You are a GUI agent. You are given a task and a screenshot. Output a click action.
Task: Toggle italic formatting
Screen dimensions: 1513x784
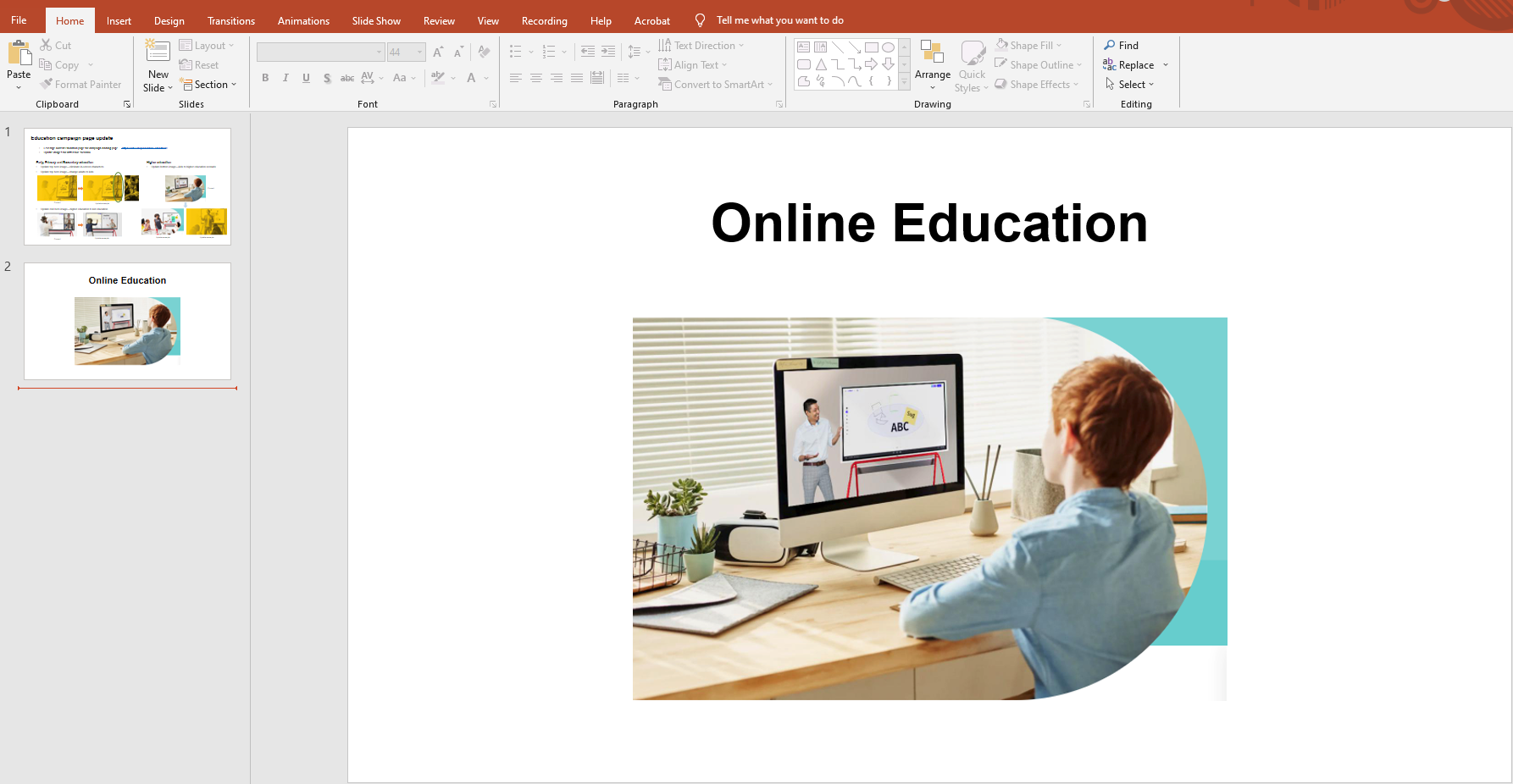pyautogui.click(x=285, y=78)
